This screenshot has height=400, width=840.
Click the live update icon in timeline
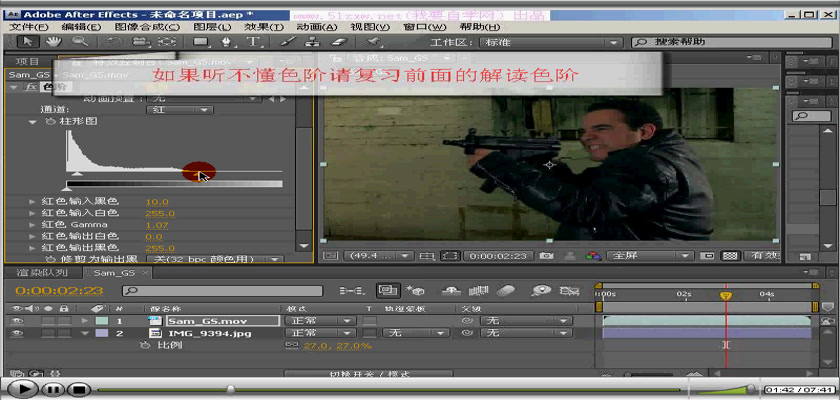pyautogui.click(x=388, y=290)
